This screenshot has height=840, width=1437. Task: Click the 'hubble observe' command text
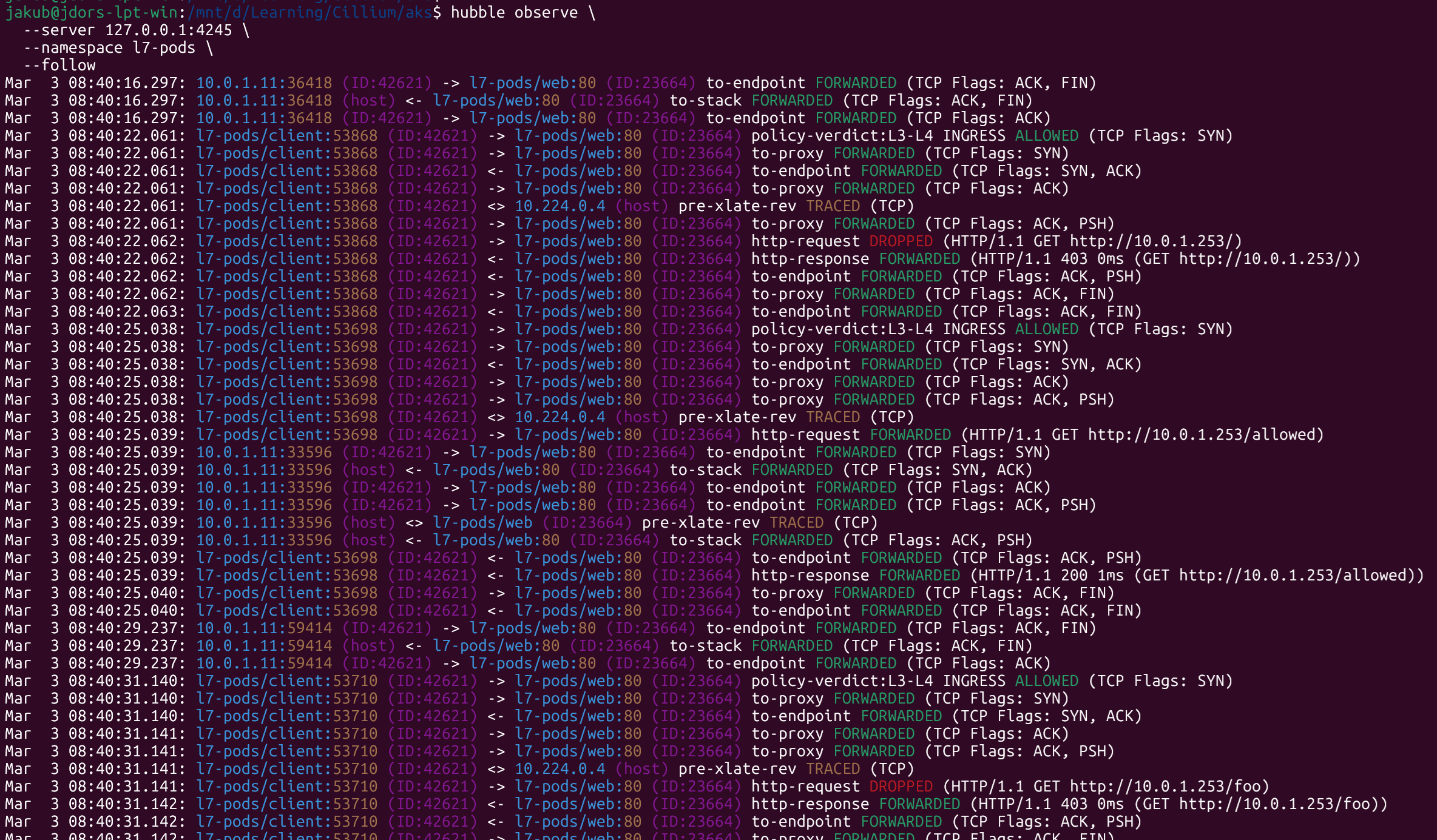514,12
